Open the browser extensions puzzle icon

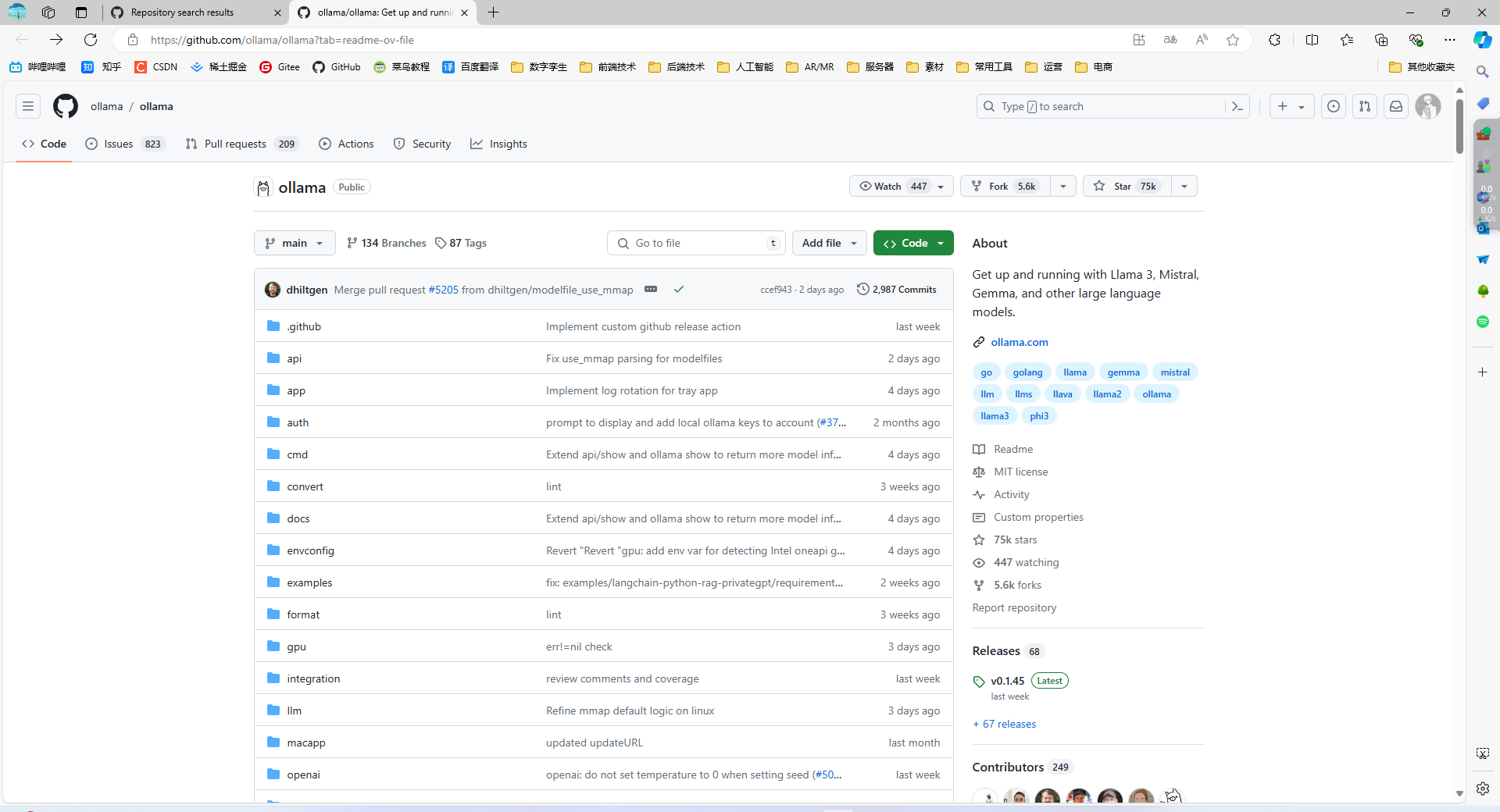(1274, 40)
